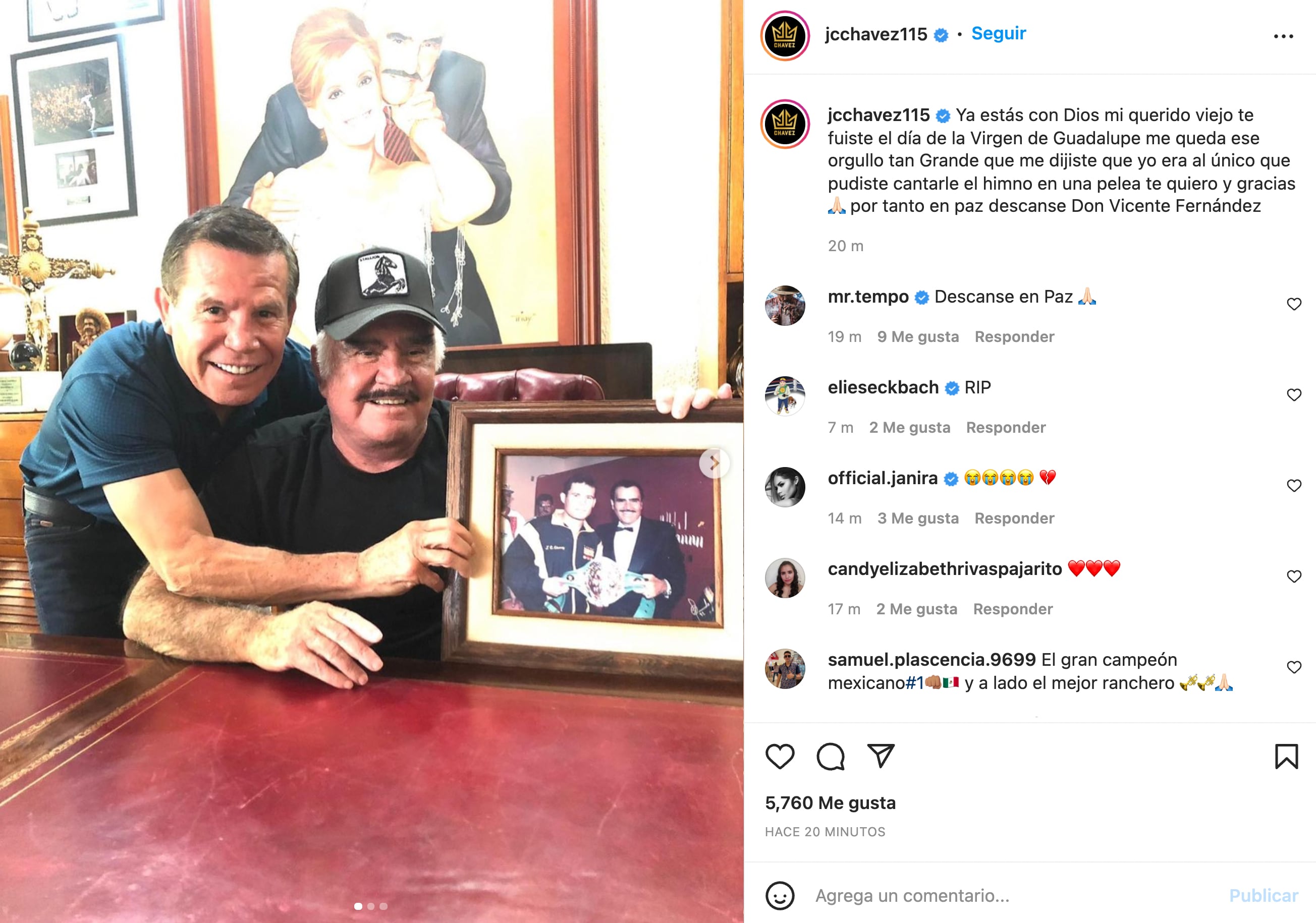Submit the comment with Publicar

1263,895
